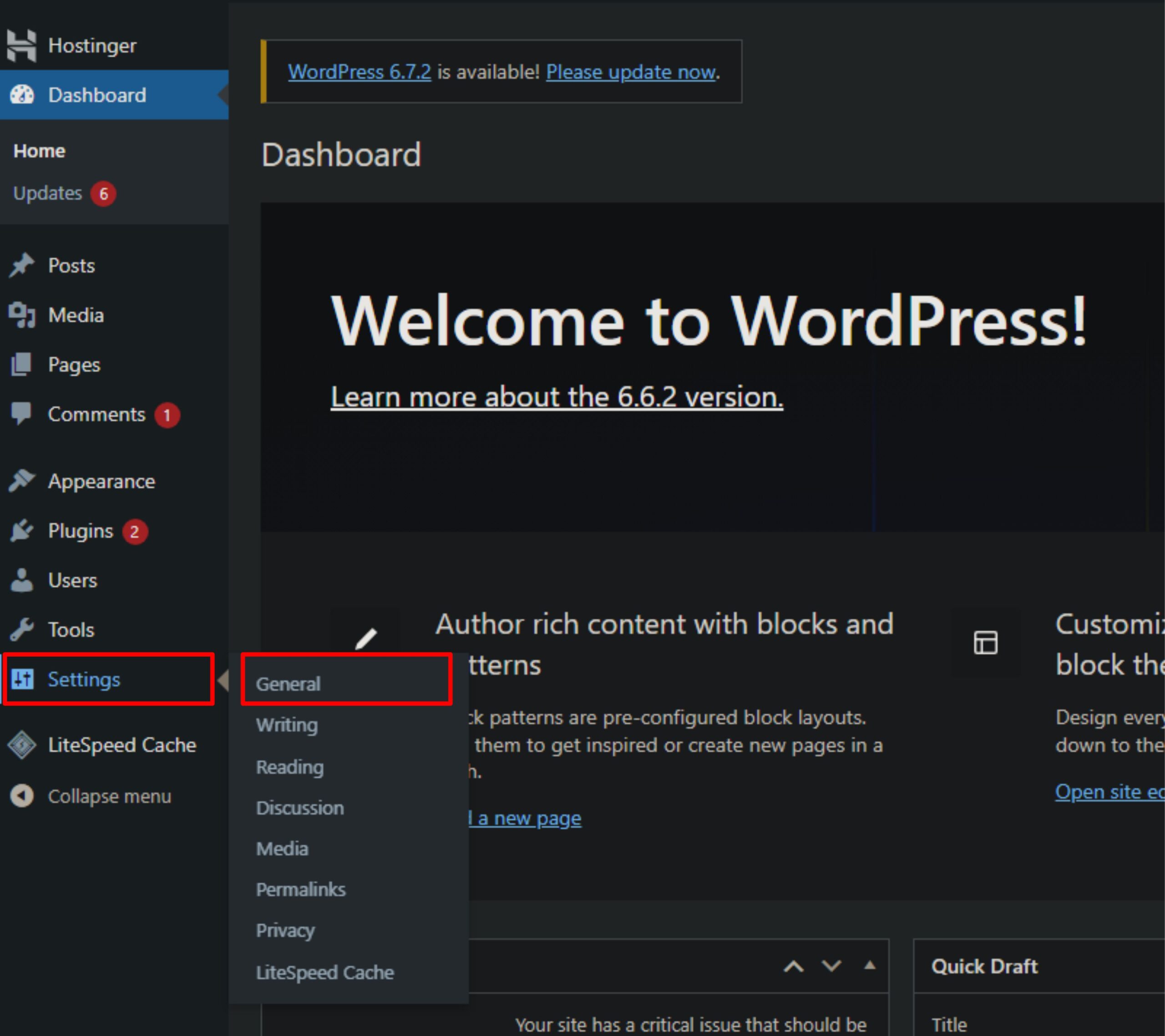Open Media in the sidebar

click(114, 315)
